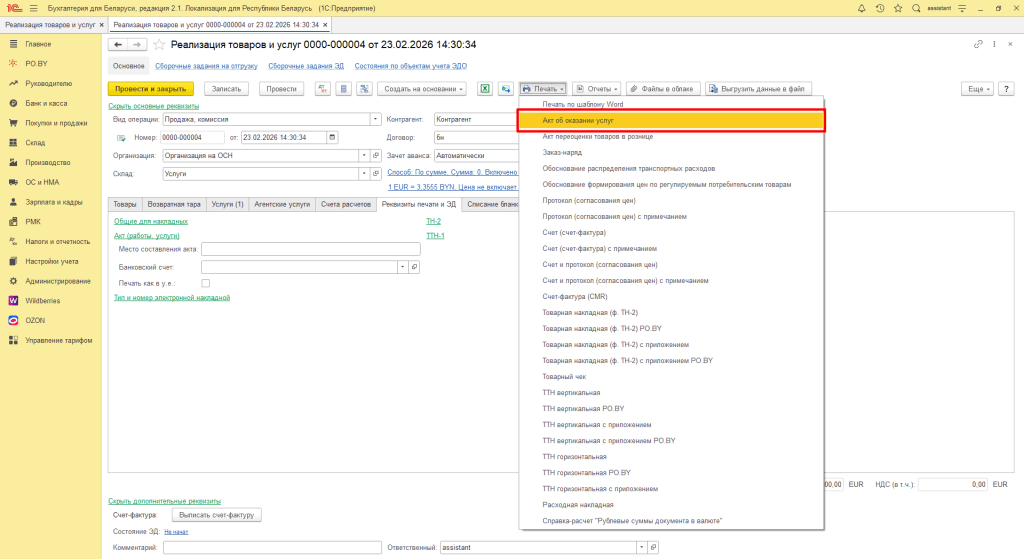Click the back navigation arrow
Screen dimensions: 1024x559
(x=118, y=45)
